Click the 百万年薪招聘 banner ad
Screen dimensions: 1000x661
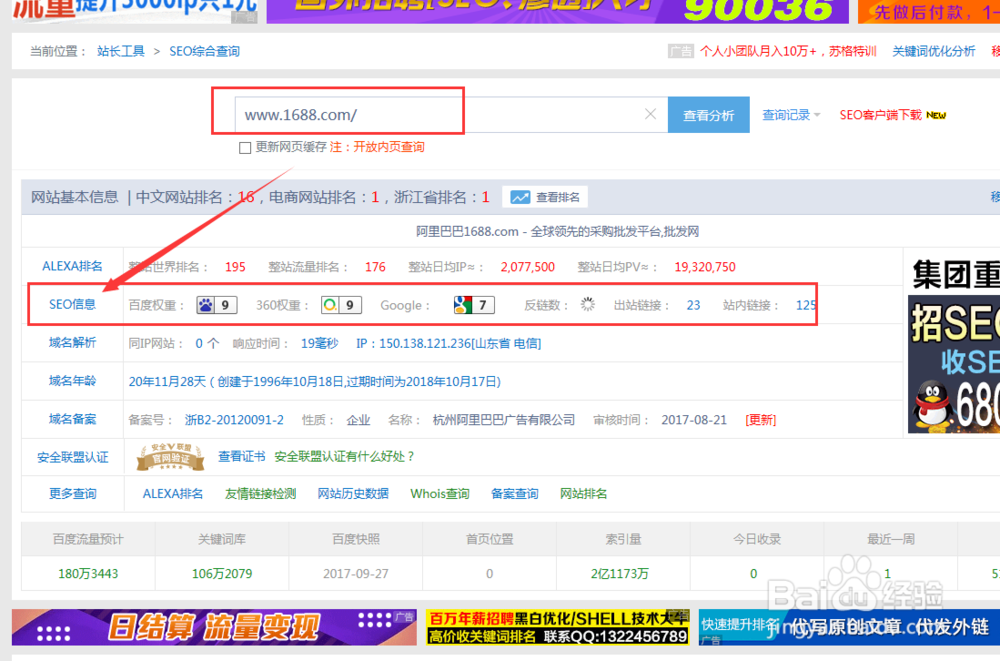(558, 627)
